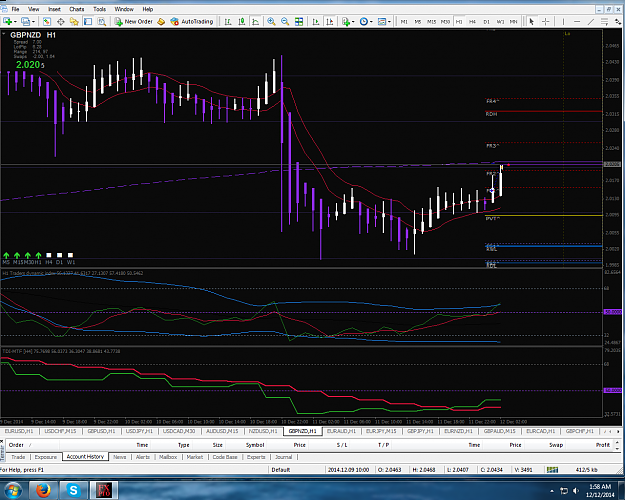
Task: Open the File menu
Action: pos(15,9)
